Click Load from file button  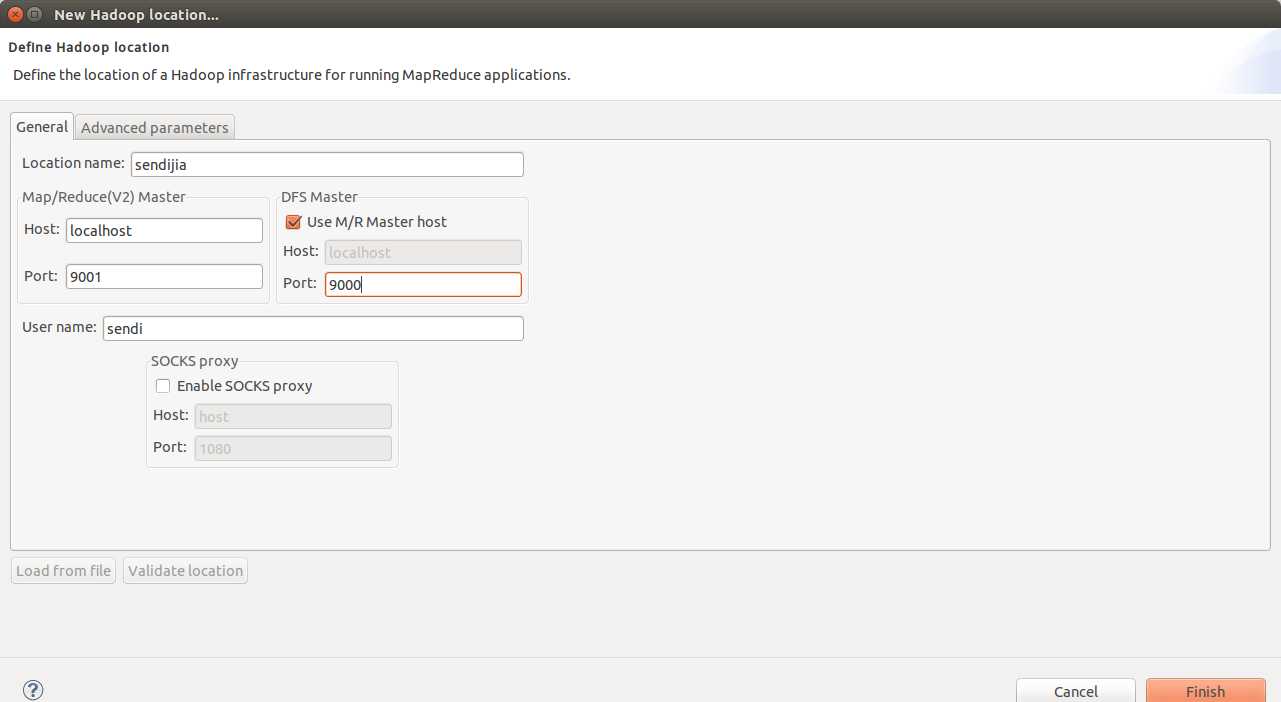point(63,571)
